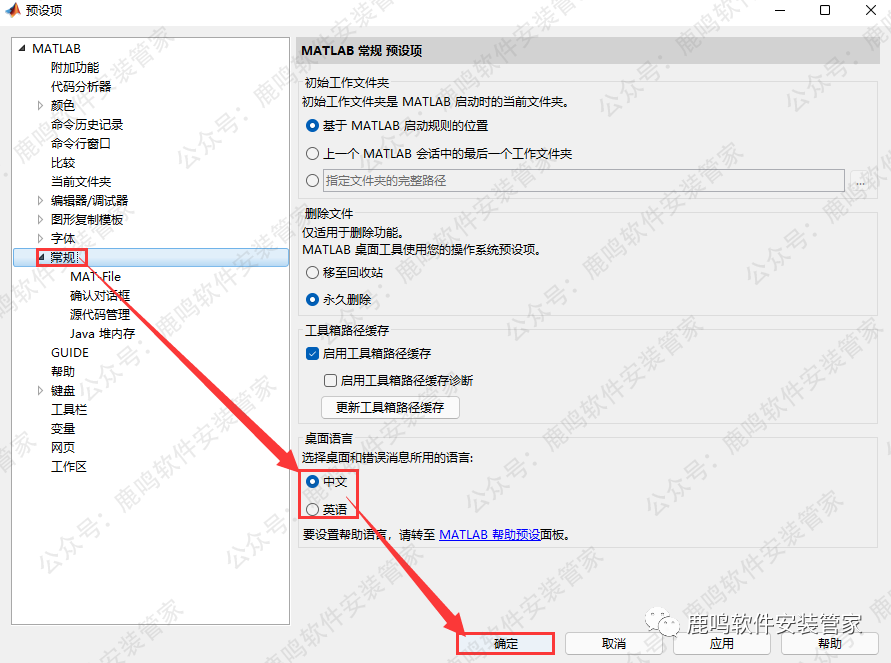Open the Java 堆内存 settings page
Image resolution: width=891 pixels, height=663 pixels.
(102, 334)
